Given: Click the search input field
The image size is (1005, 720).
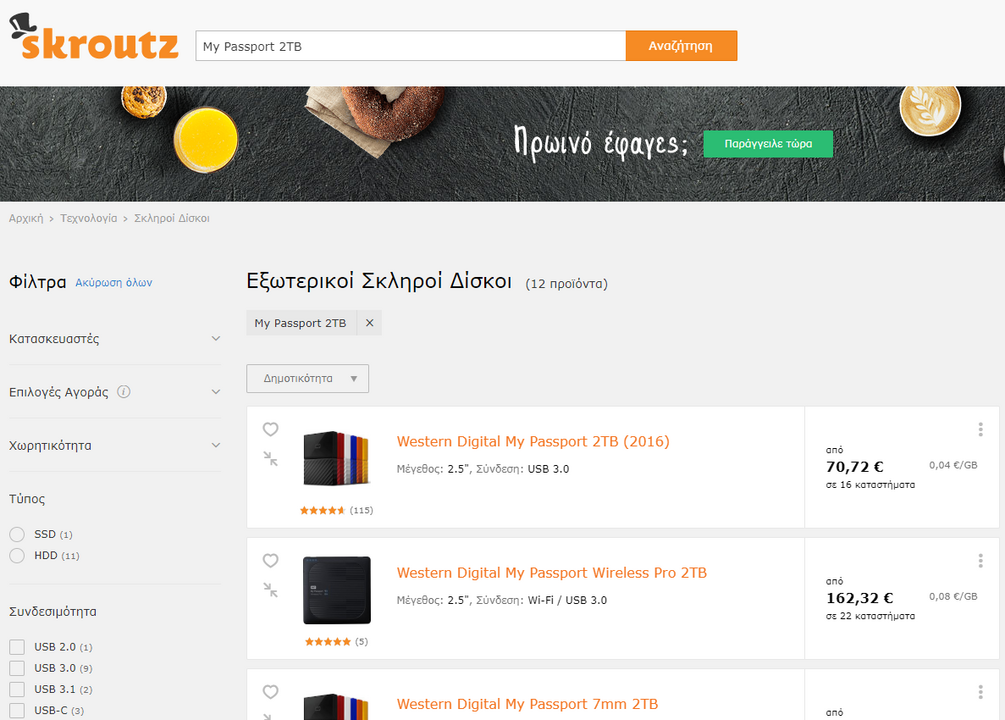Looking at the screenshot, I should point(411,46).
